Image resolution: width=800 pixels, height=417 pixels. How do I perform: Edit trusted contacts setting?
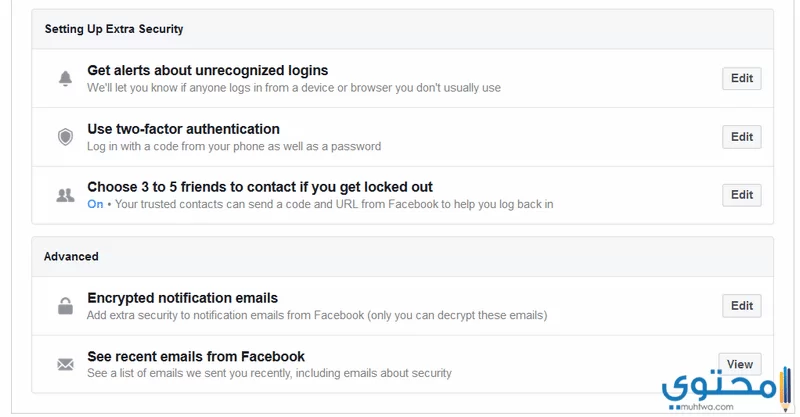[742, 195]
